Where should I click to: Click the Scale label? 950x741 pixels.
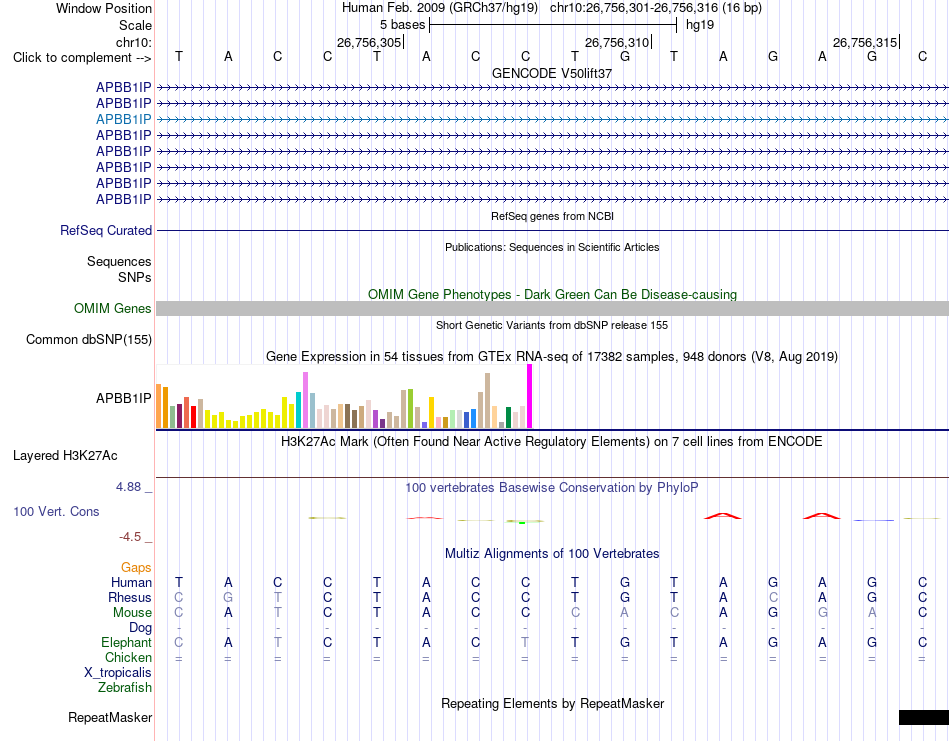(136, 25)
